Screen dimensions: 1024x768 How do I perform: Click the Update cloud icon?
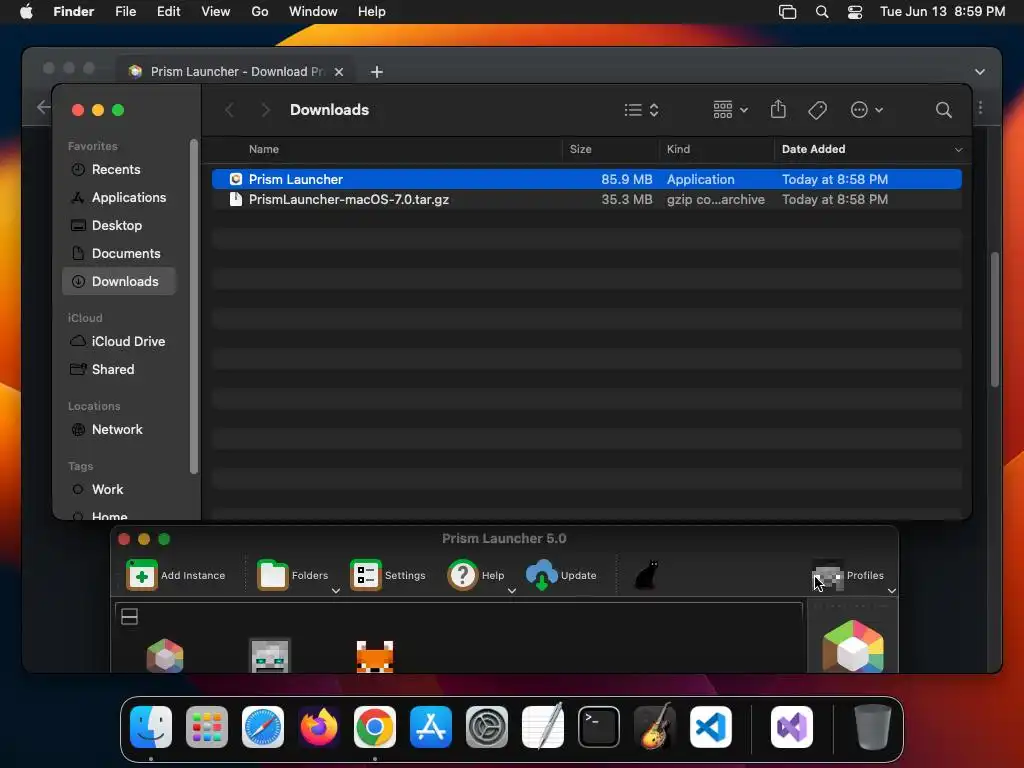541,575
